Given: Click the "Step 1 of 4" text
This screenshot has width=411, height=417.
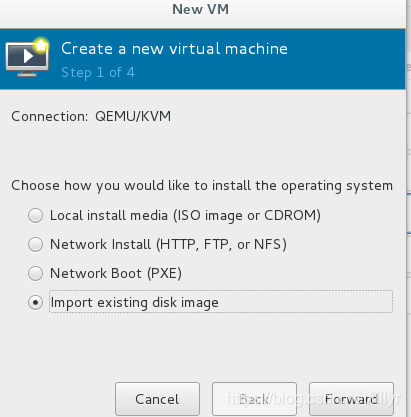Looking at the screenshot, I should pos(98,72).
